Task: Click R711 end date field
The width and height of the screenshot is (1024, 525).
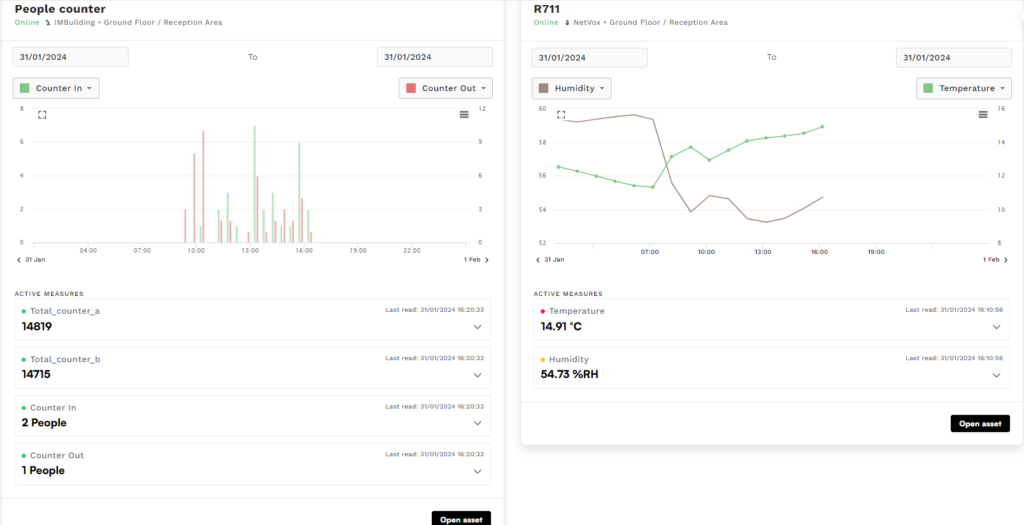Action: point(953,58)
